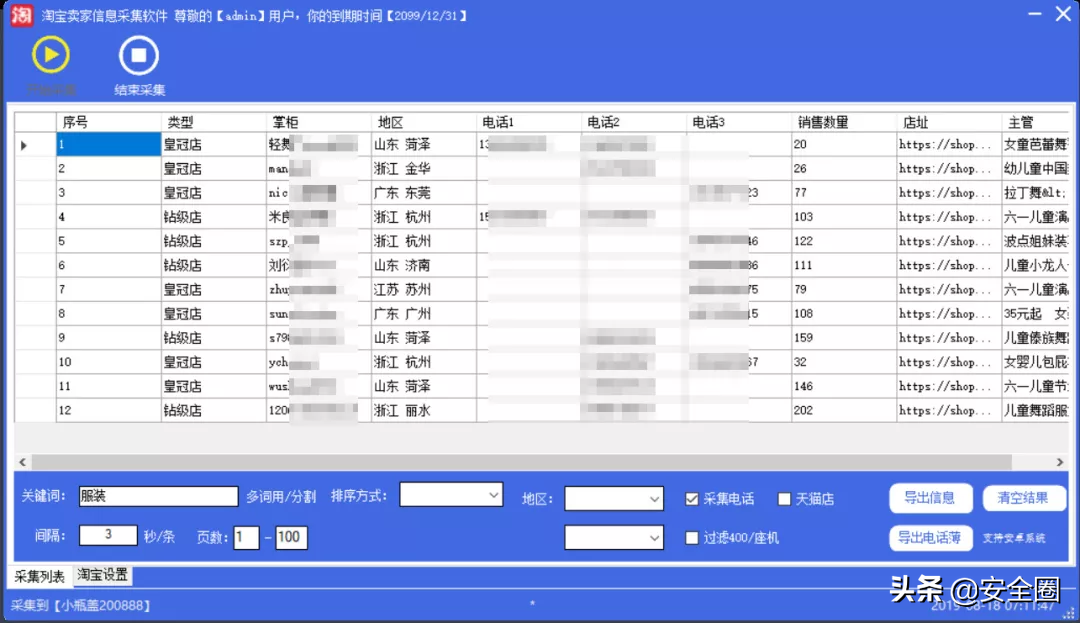This screenshot has width=1080, height=623.
Task: Click the yellow start collection play icon
Action: click(x=51, y=55)
